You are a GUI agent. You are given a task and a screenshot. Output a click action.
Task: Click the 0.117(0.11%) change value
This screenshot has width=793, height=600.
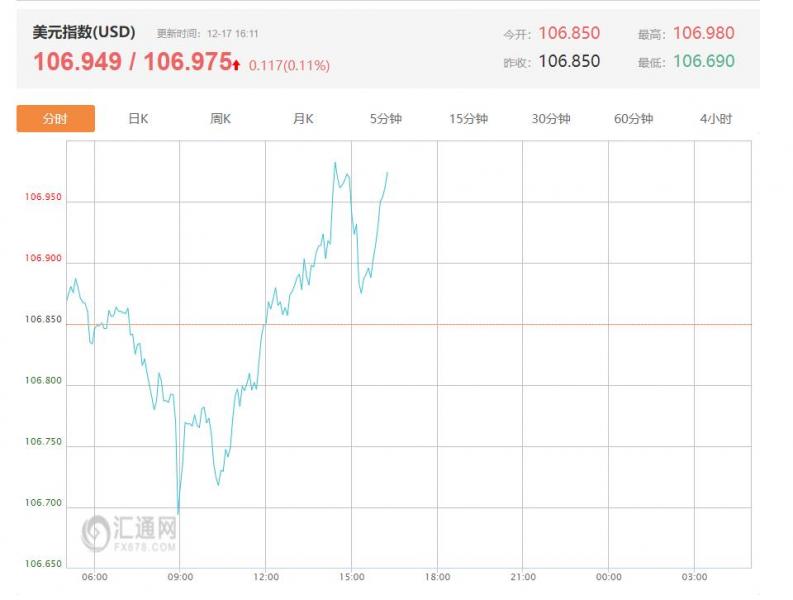pyautogui.click(x=289, y=66)
